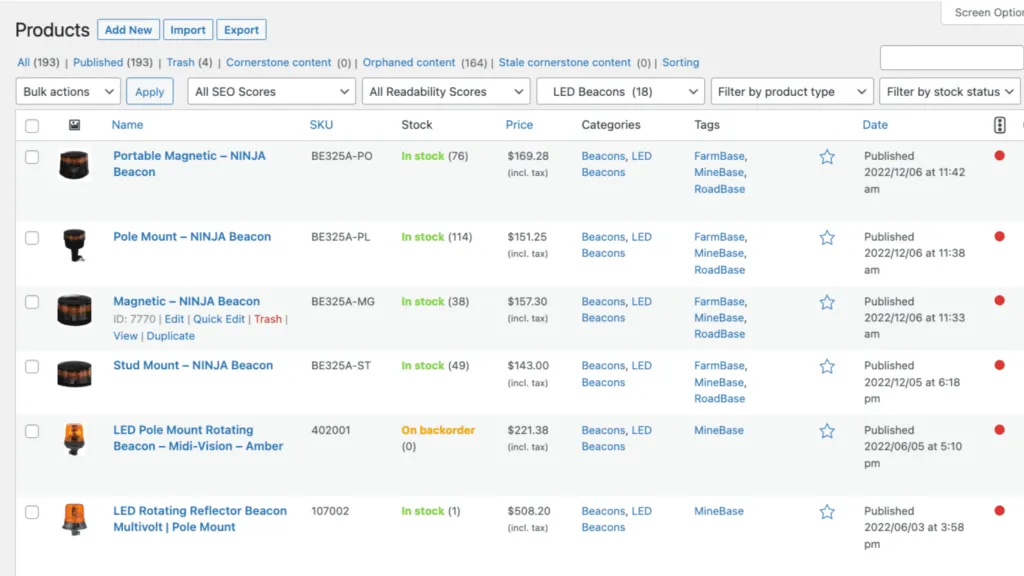
Task: Open the Sorting view
Action: pyautogui.click(x=680, y=63)
